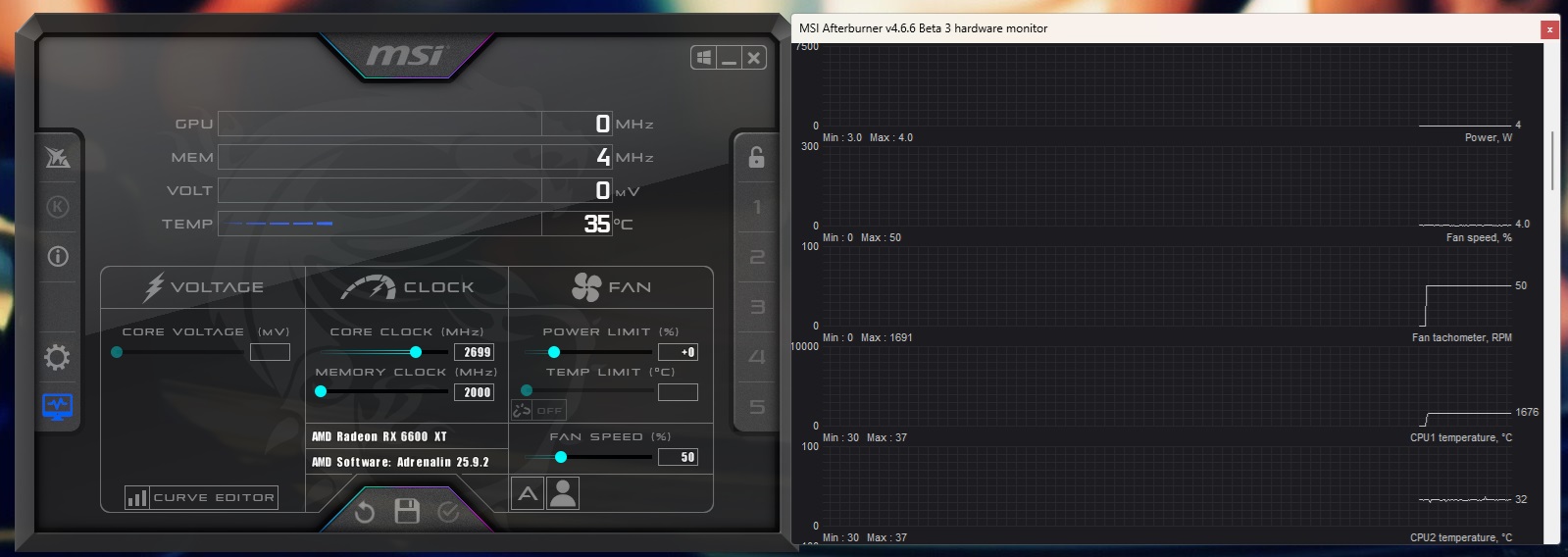
Task: Apply settings with the checkmark icon
Action: point(449,511)
